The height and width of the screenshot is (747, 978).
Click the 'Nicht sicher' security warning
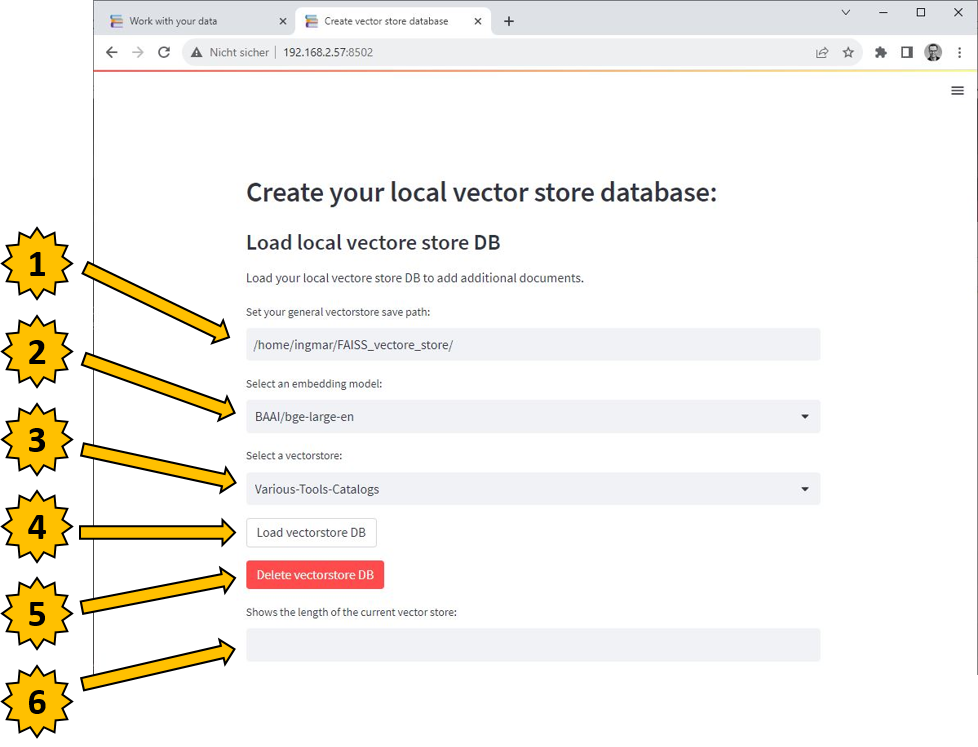[x=230, y=52]
